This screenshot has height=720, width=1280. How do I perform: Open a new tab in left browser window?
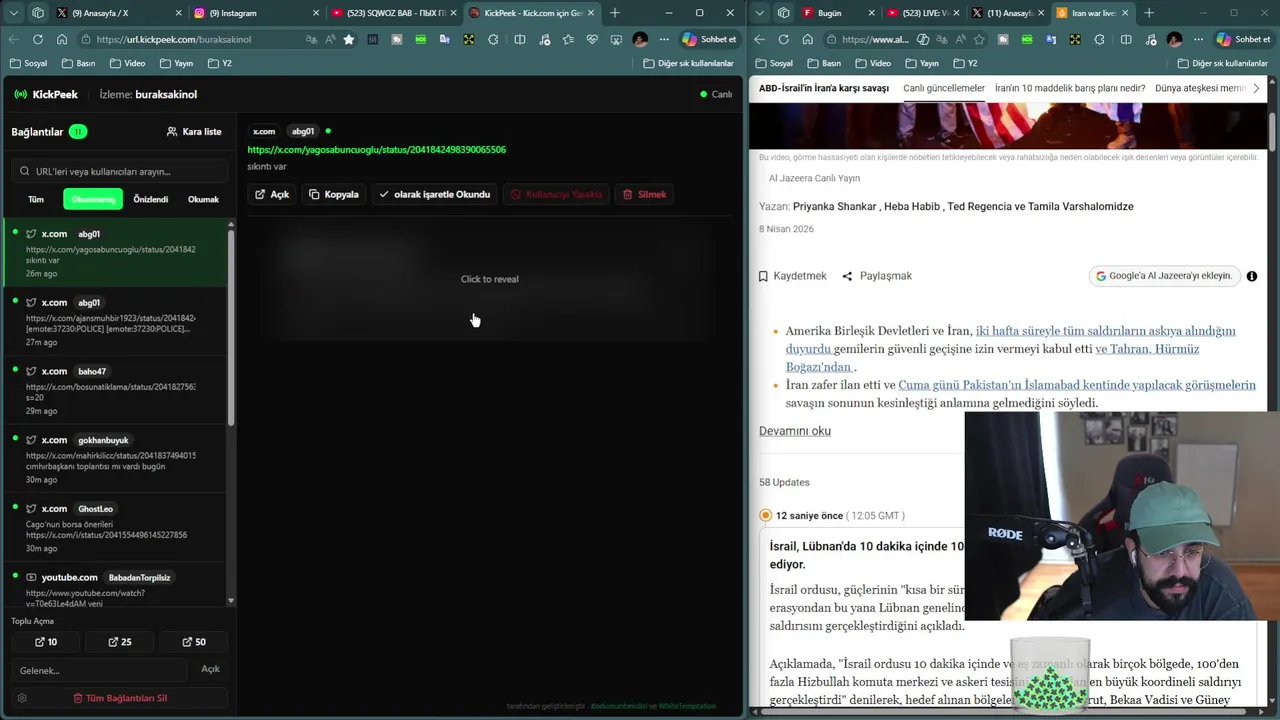click(614, 13)
